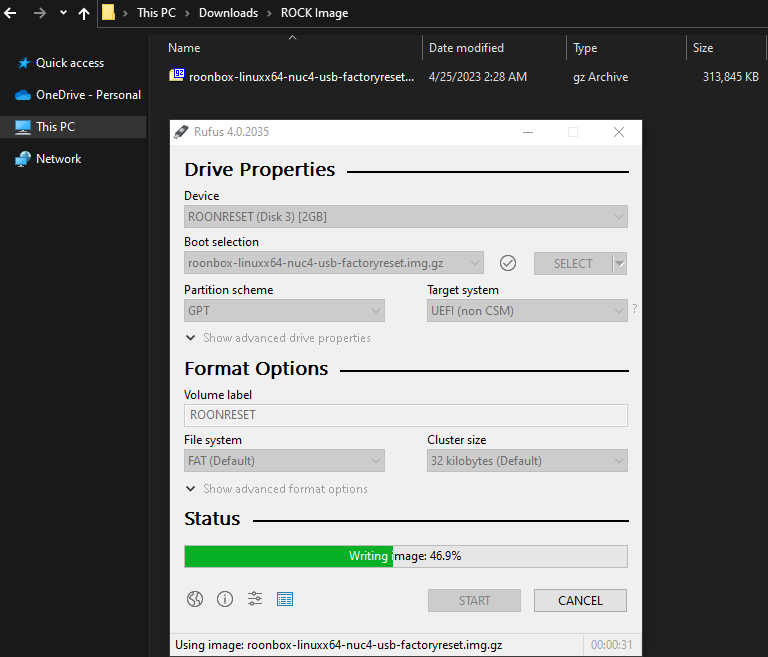This screenshot has width=768, height=657.
Task: Go forward with Explorer forward arrow
Action: click(x=40, y=13)
